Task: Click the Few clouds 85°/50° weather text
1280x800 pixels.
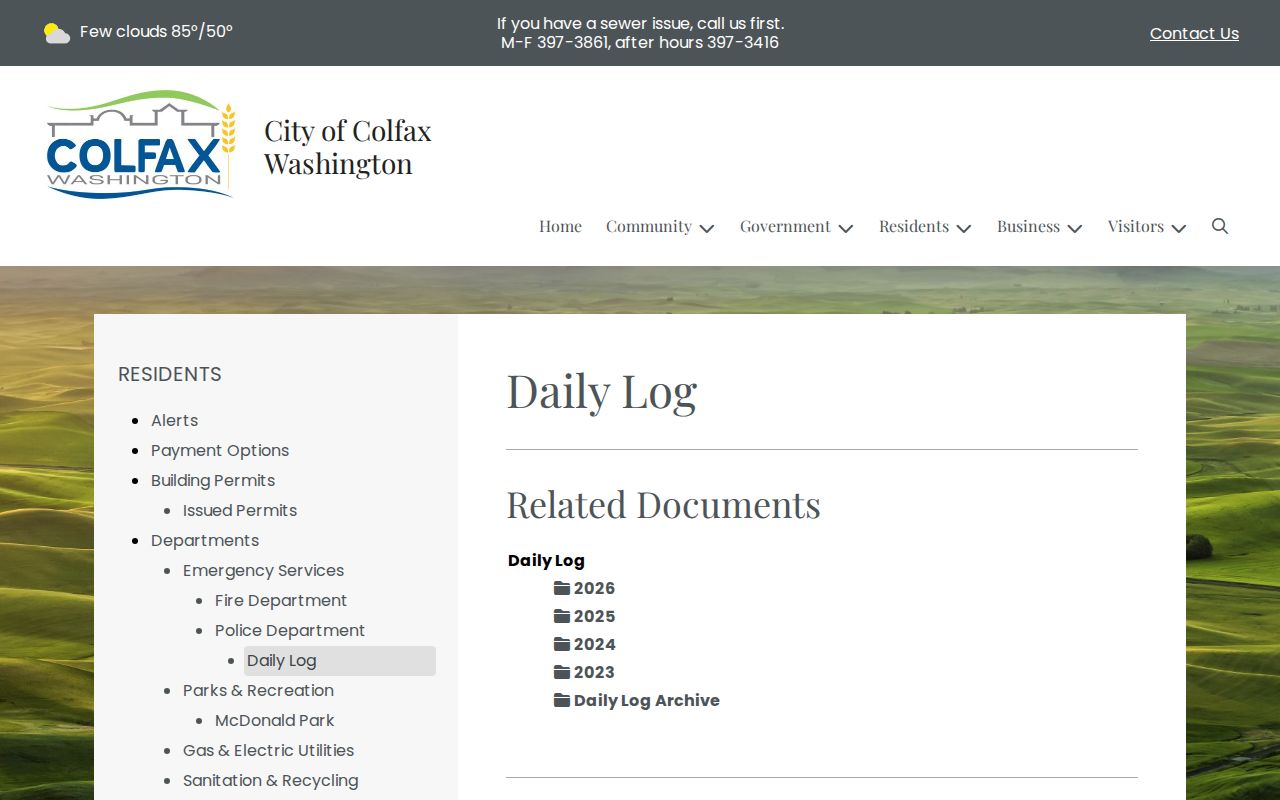Action: point(156,32)
